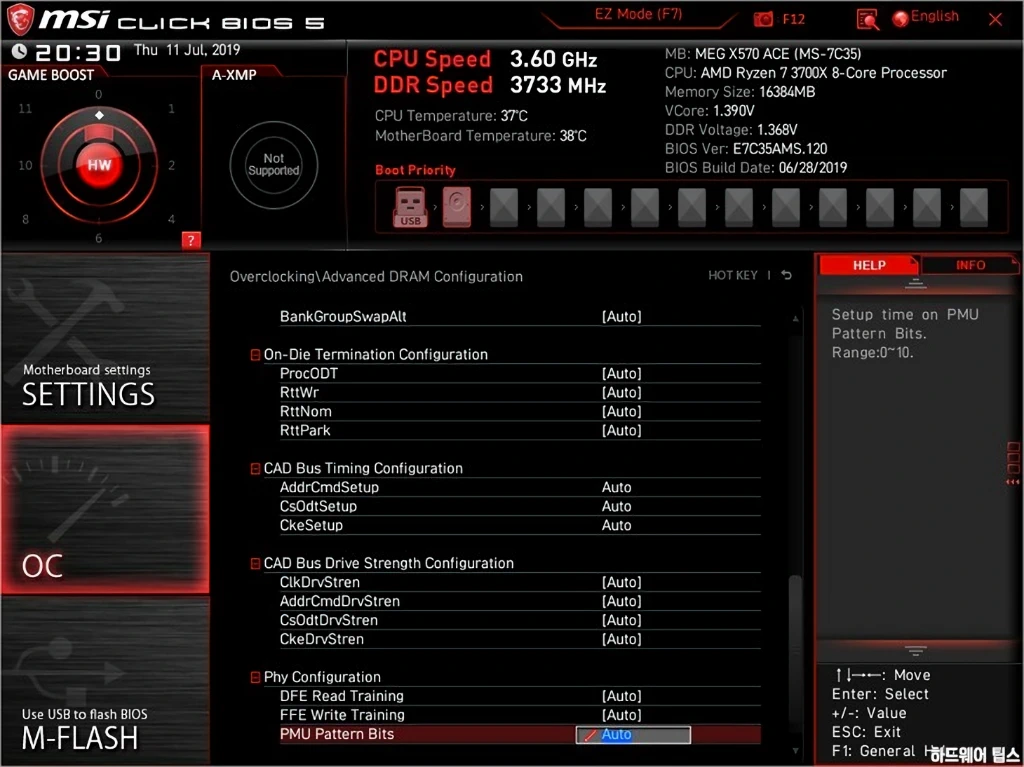This screenshot has height=767, width=1024.
Task: Close the BIOS with the X icon
Action: [x=995, y=20]
